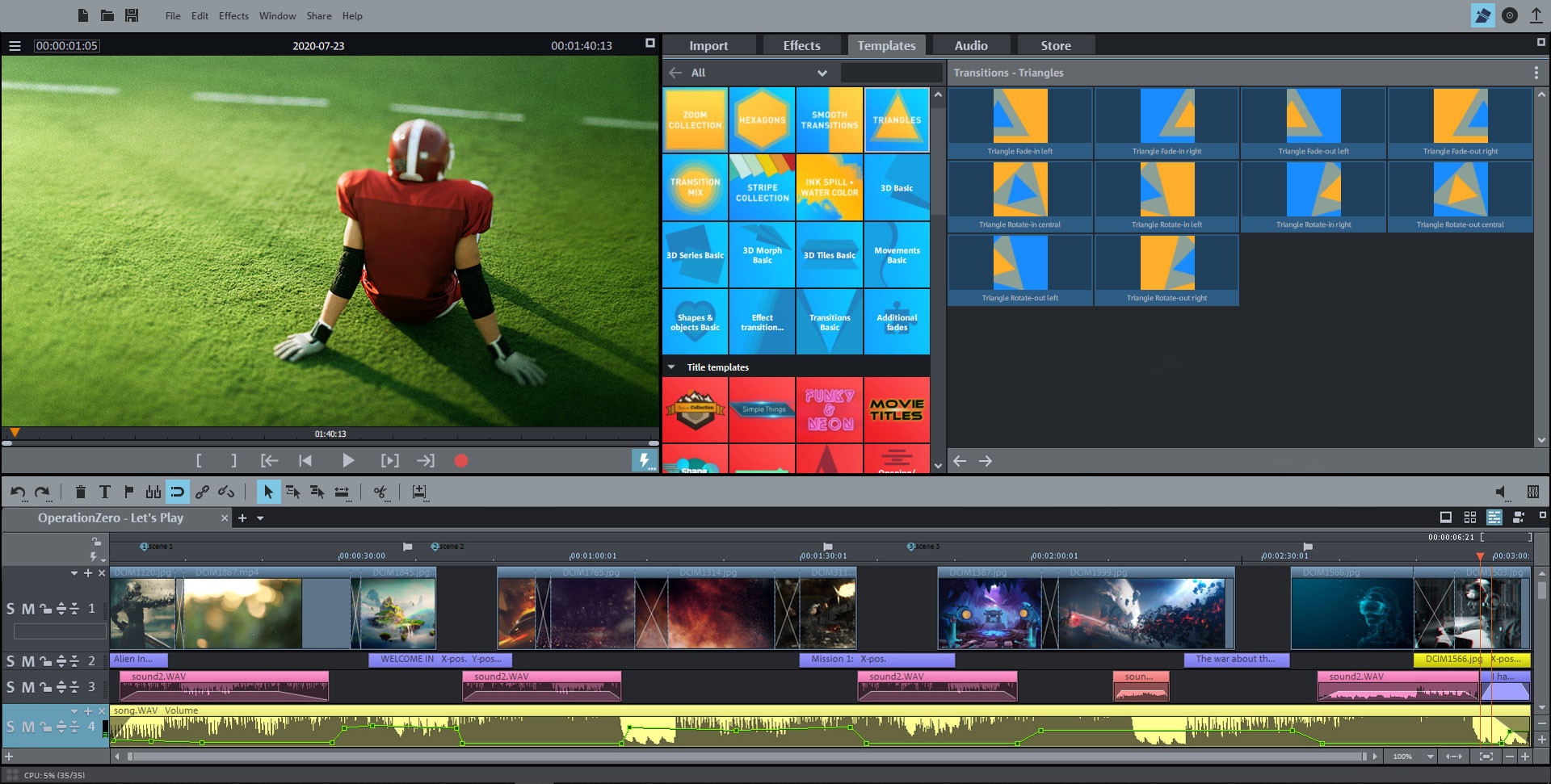This screenshot has width=1551, height=784.
Task: Switch to the Effects tab
Action: pyautogui.click(x=802, y=45)
